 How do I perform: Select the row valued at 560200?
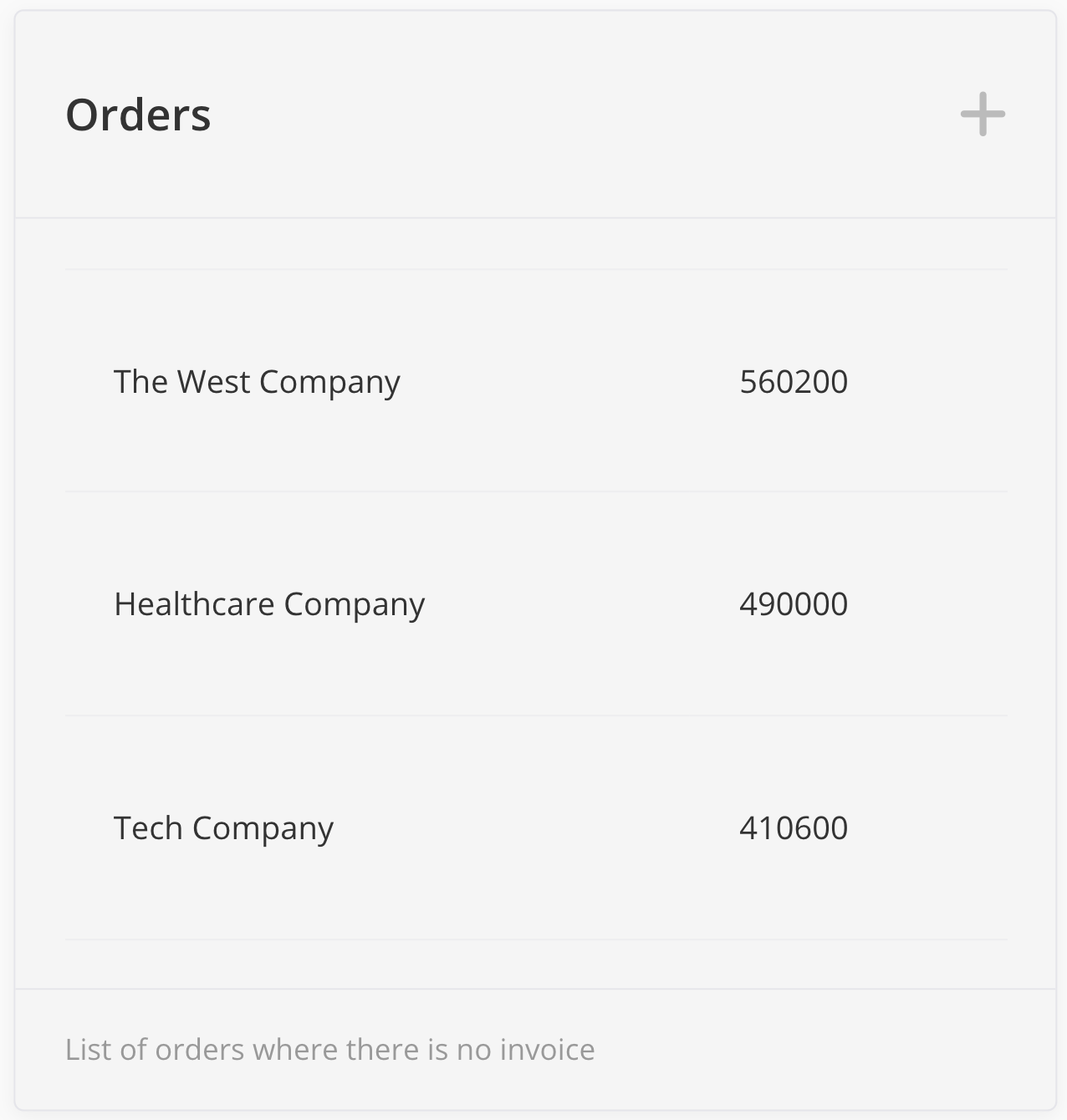tap(535, 382)
